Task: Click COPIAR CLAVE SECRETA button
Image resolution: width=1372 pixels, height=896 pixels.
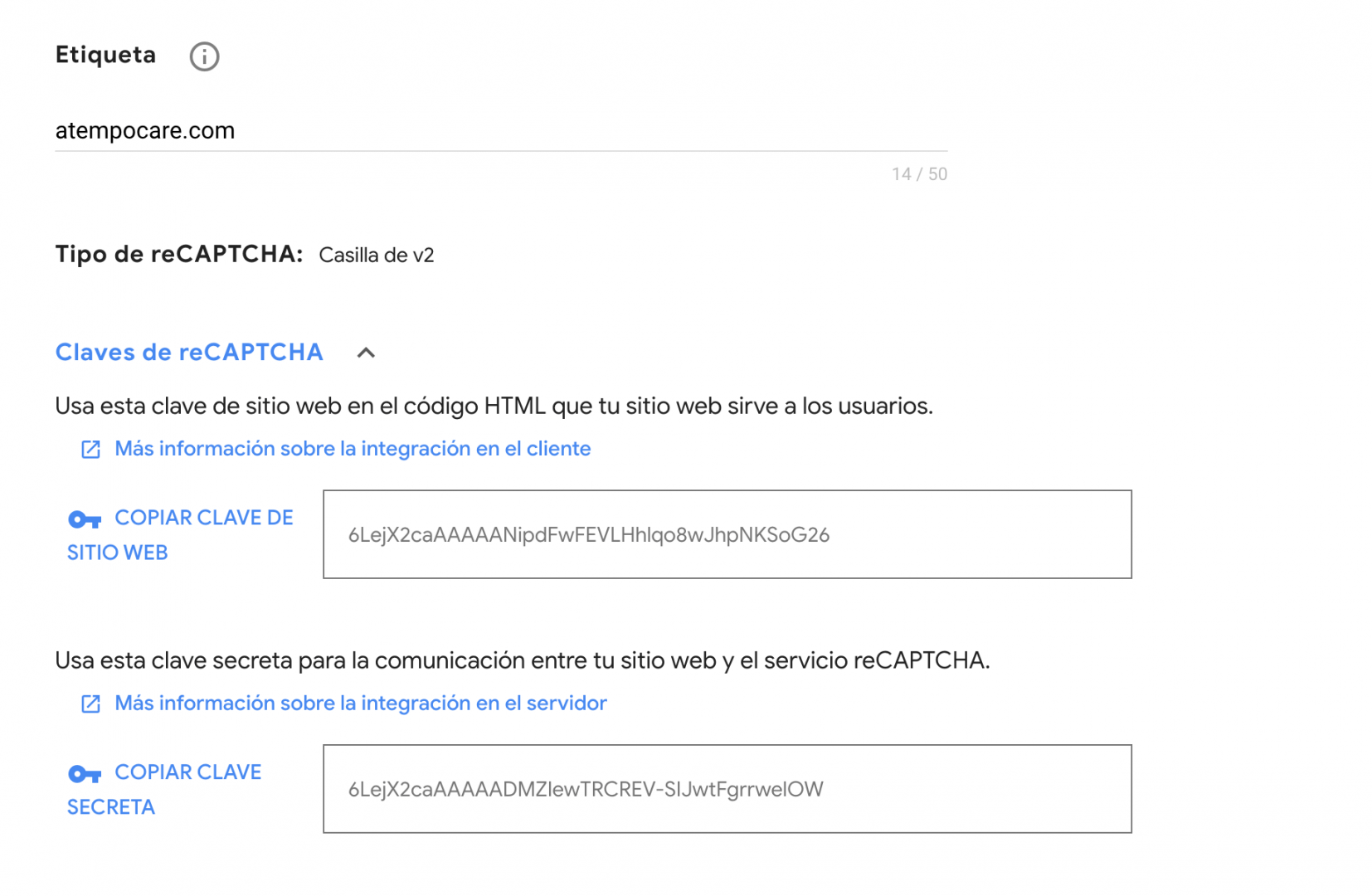Action: pos(164,790)
